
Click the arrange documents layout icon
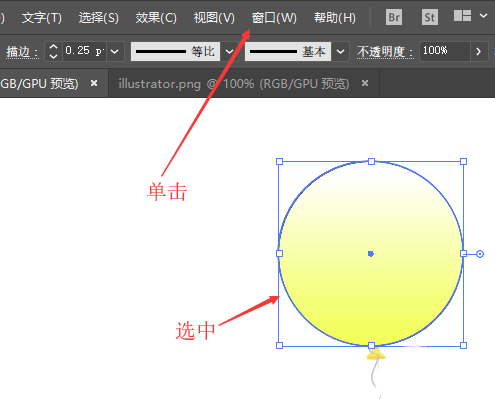pyautogui.click(x=462, y=15)
